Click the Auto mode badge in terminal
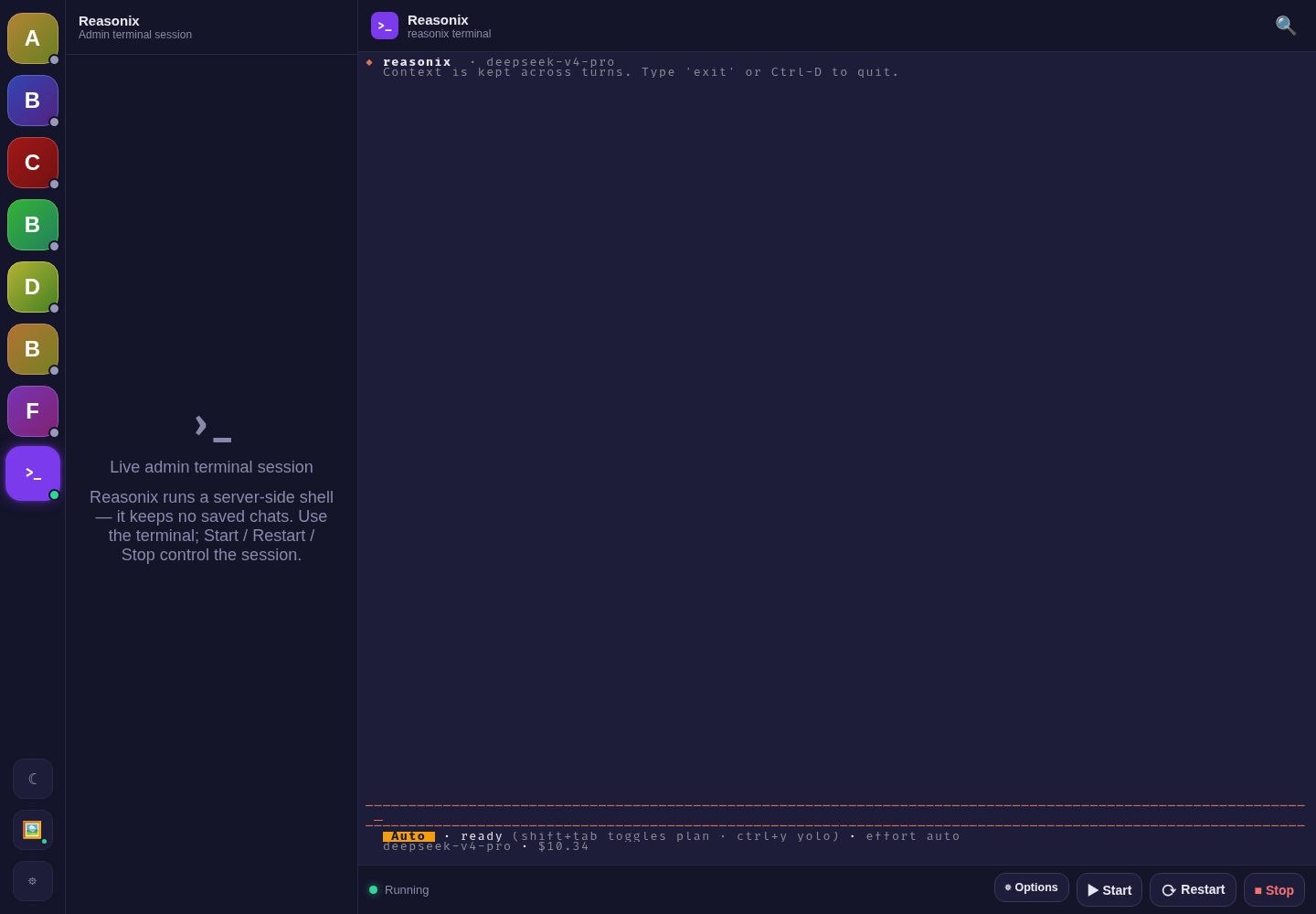Screen dimensions: 1316x914 click(x=409, y=836)
